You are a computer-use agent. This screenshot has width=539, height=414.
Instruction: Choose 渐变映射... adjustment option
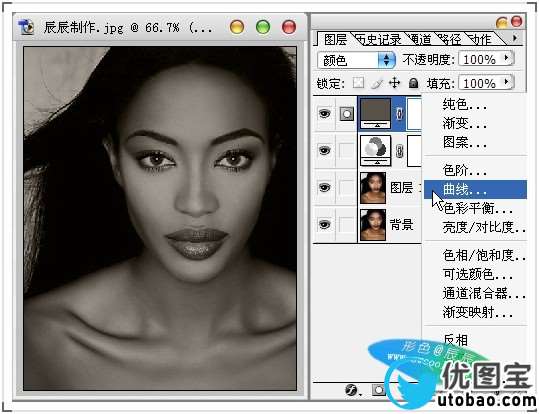[477, 312]
